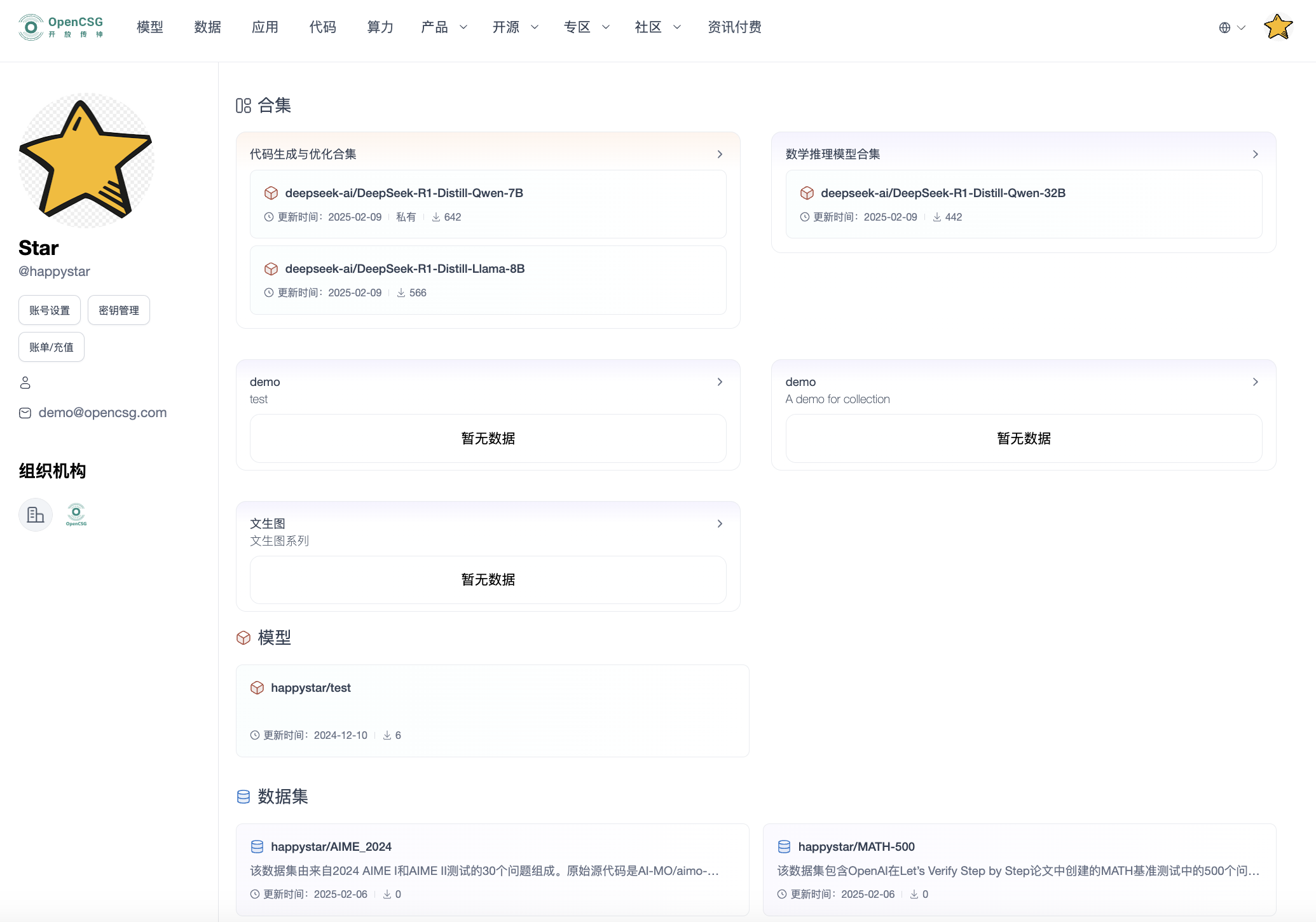Click the OpenCSG logo in header
This screenshot has width=1316, height=922.
click(x=60, y=27)
